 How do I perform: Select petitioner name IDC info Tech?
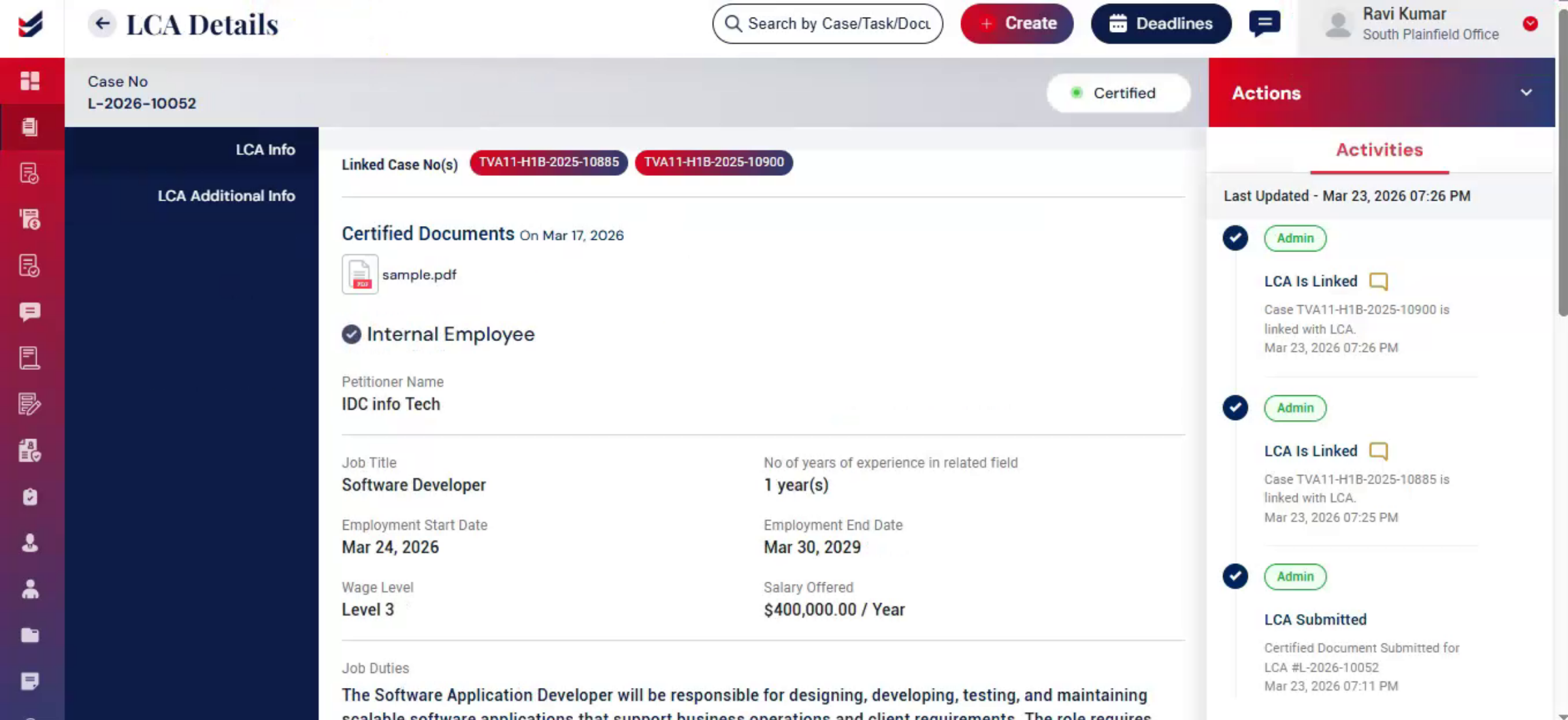(x=391, y=404)
